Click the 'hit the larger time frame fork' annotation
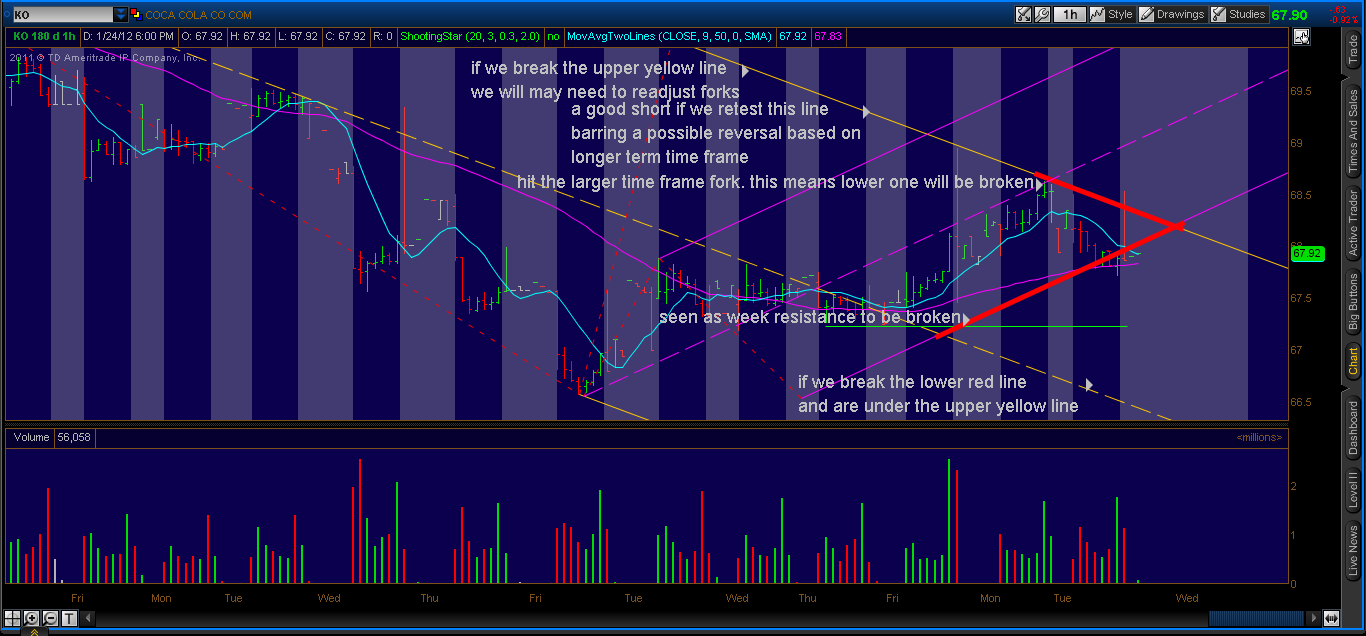The width and height of the screenshot is (1366, 636). click(775, 182)
